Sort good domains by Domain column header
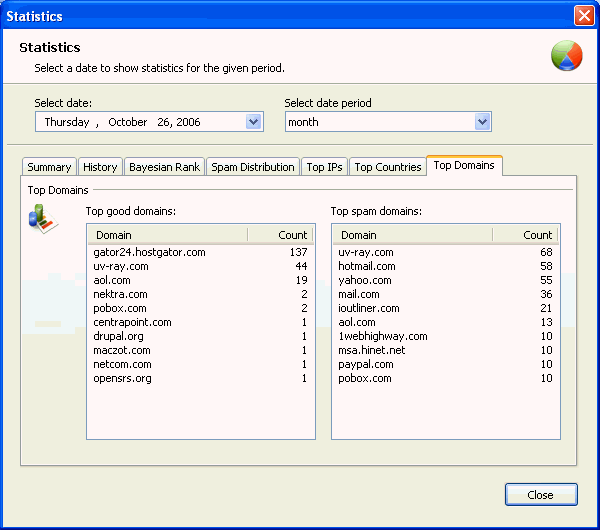 click(168, 235)
